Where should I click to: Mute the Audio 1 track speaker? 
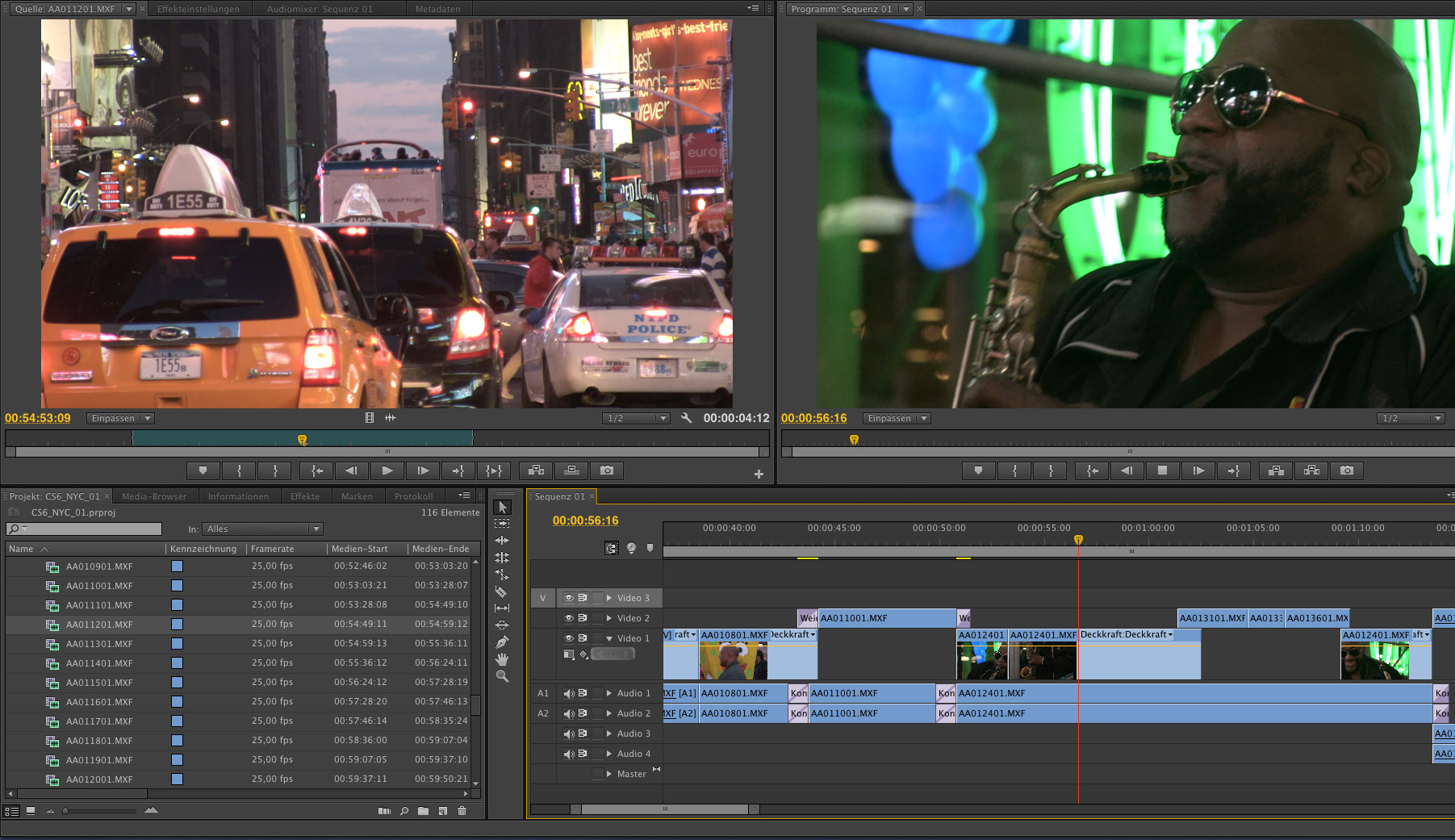[x=568, y=693]
